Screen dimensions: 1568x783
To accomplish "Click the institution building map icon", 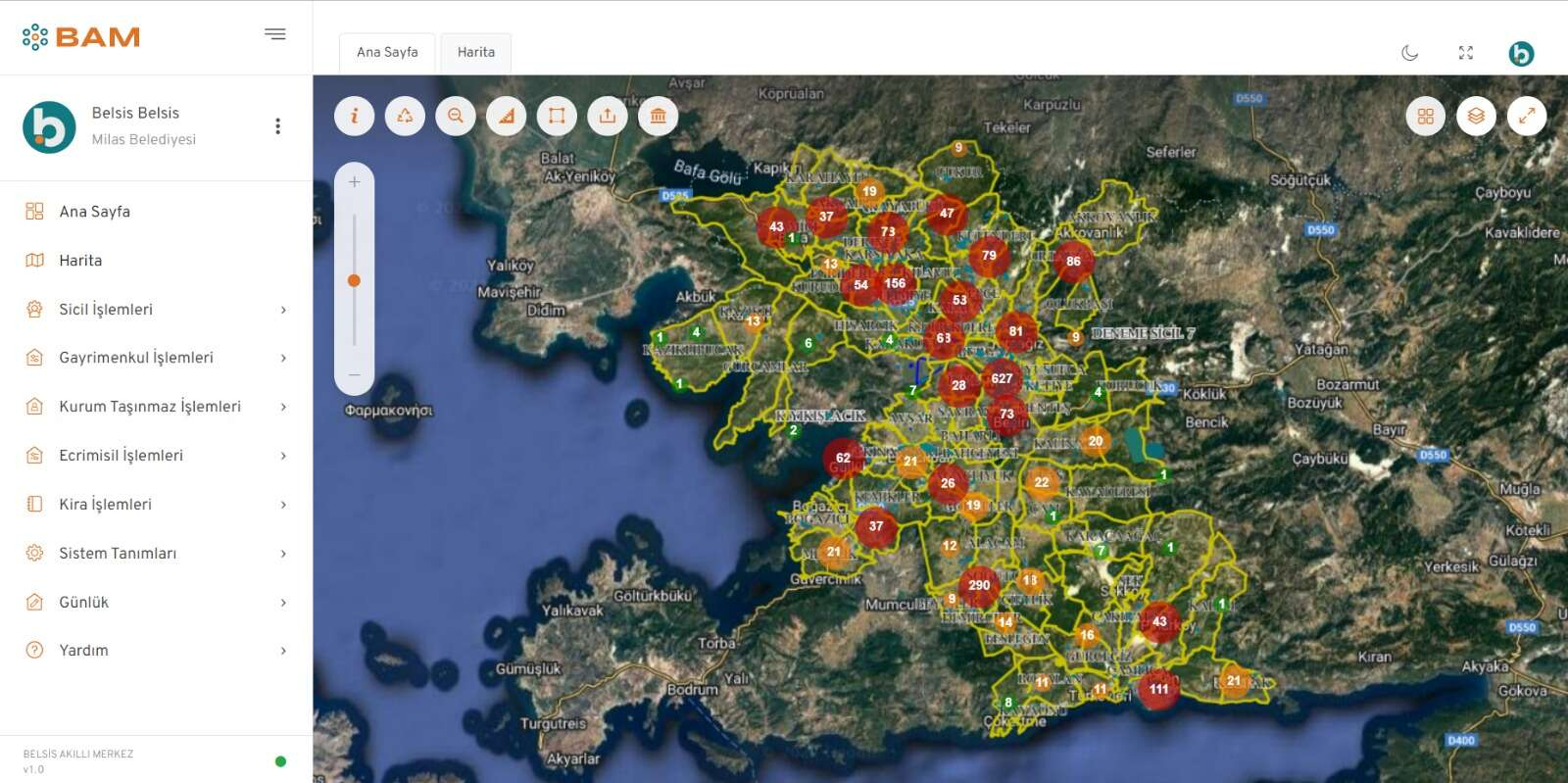I will pyautogui.click(x=658, y=116).
